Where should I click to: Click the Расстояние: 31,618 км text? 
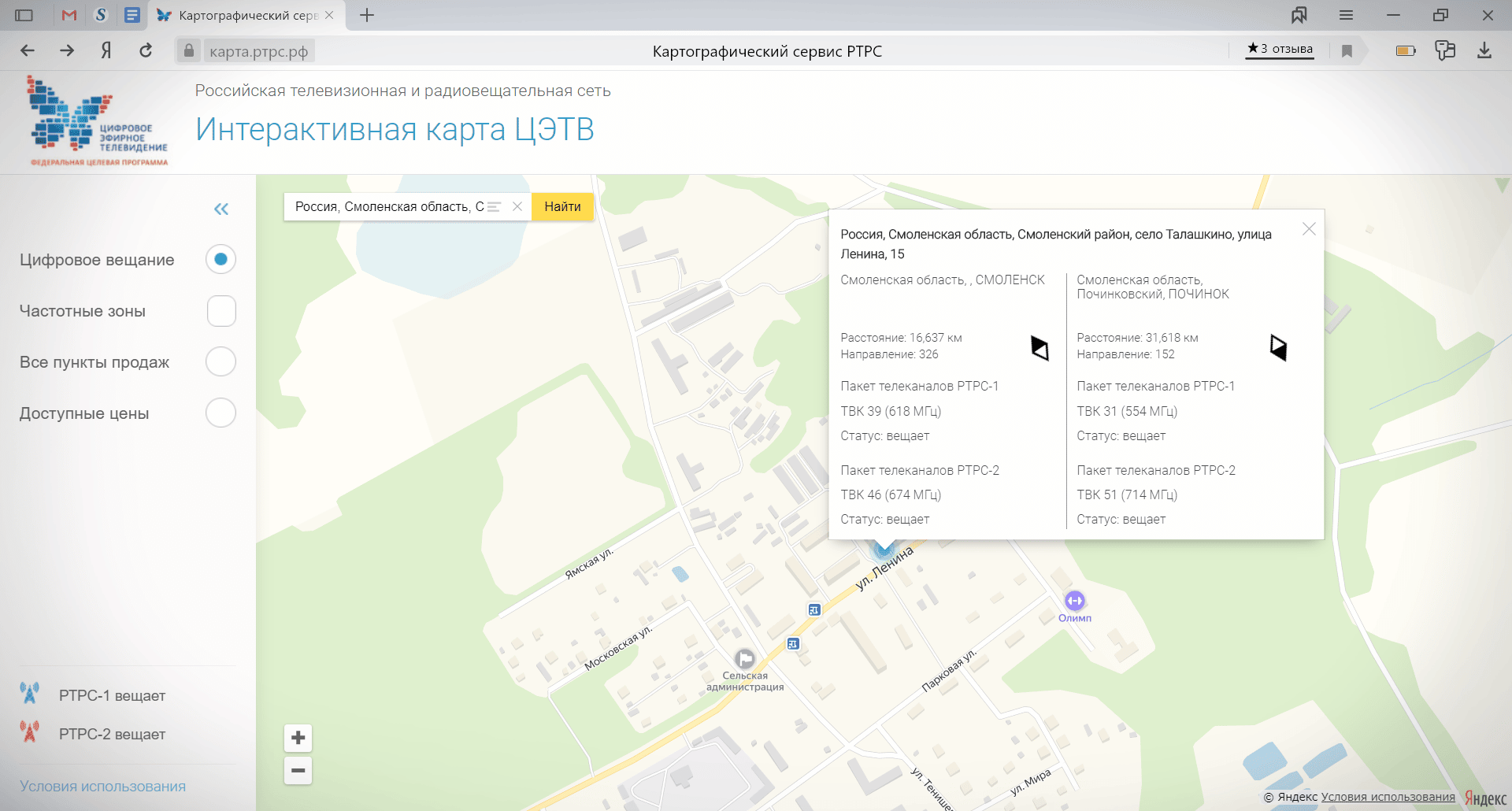[1137, 338]
